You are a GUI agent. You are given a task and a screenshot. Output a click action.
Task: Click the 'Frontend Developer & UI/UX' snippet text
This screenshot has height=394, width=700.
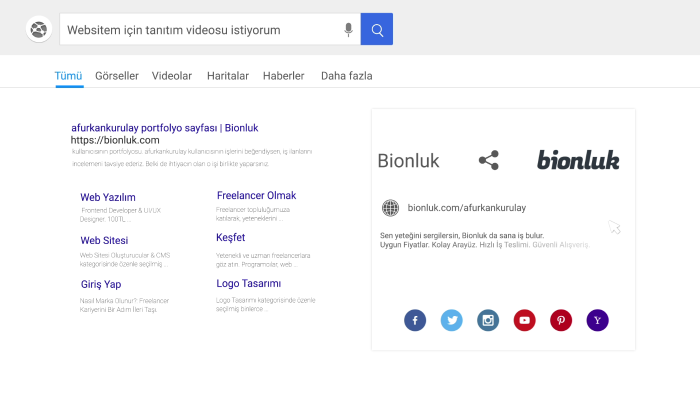tap(121, 210)
